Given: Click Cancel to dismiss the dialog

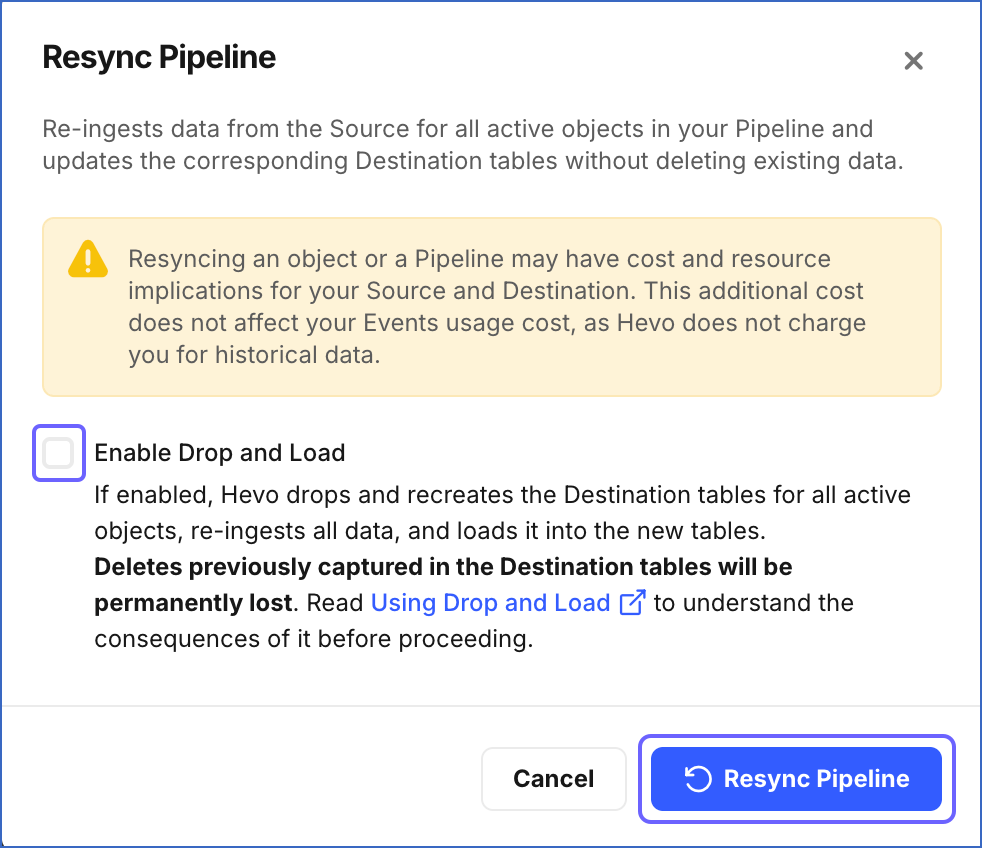Looking at the screenshot, I should click(x=553, y=779).
